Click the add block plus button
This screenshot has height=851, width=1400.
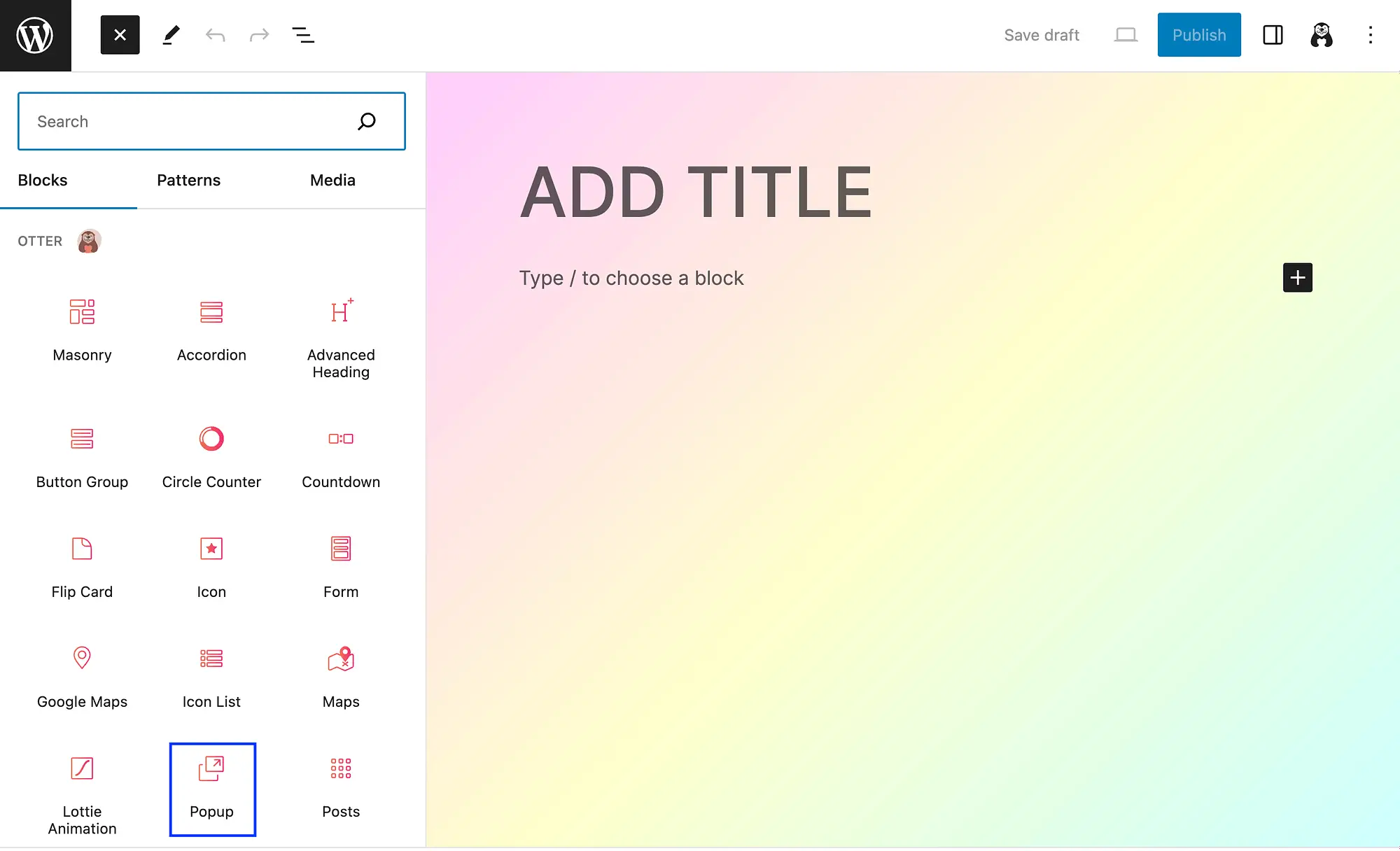pos(1297,278)
